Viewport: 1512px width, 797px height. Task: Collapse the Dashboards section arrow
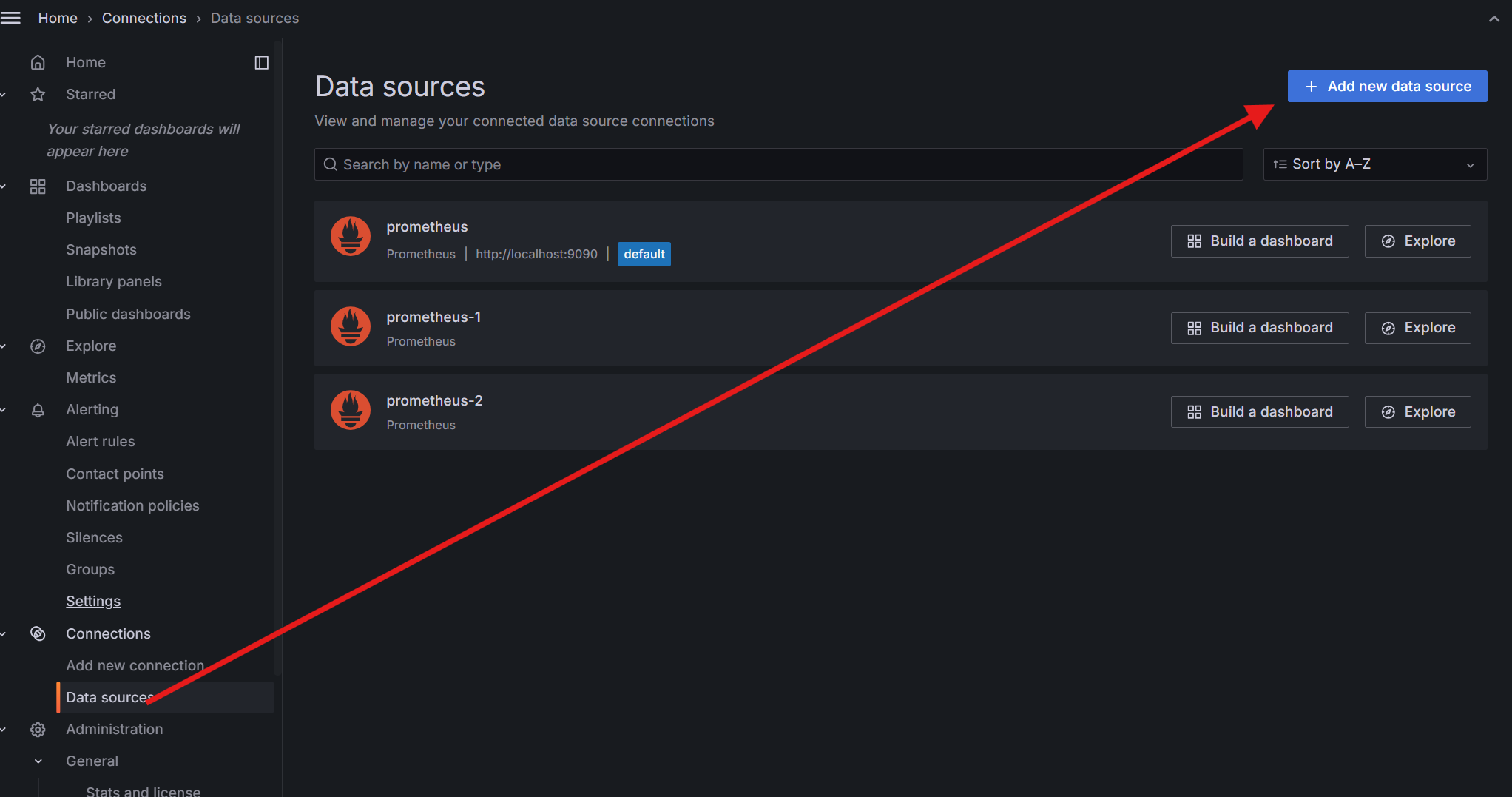(4, 186)
